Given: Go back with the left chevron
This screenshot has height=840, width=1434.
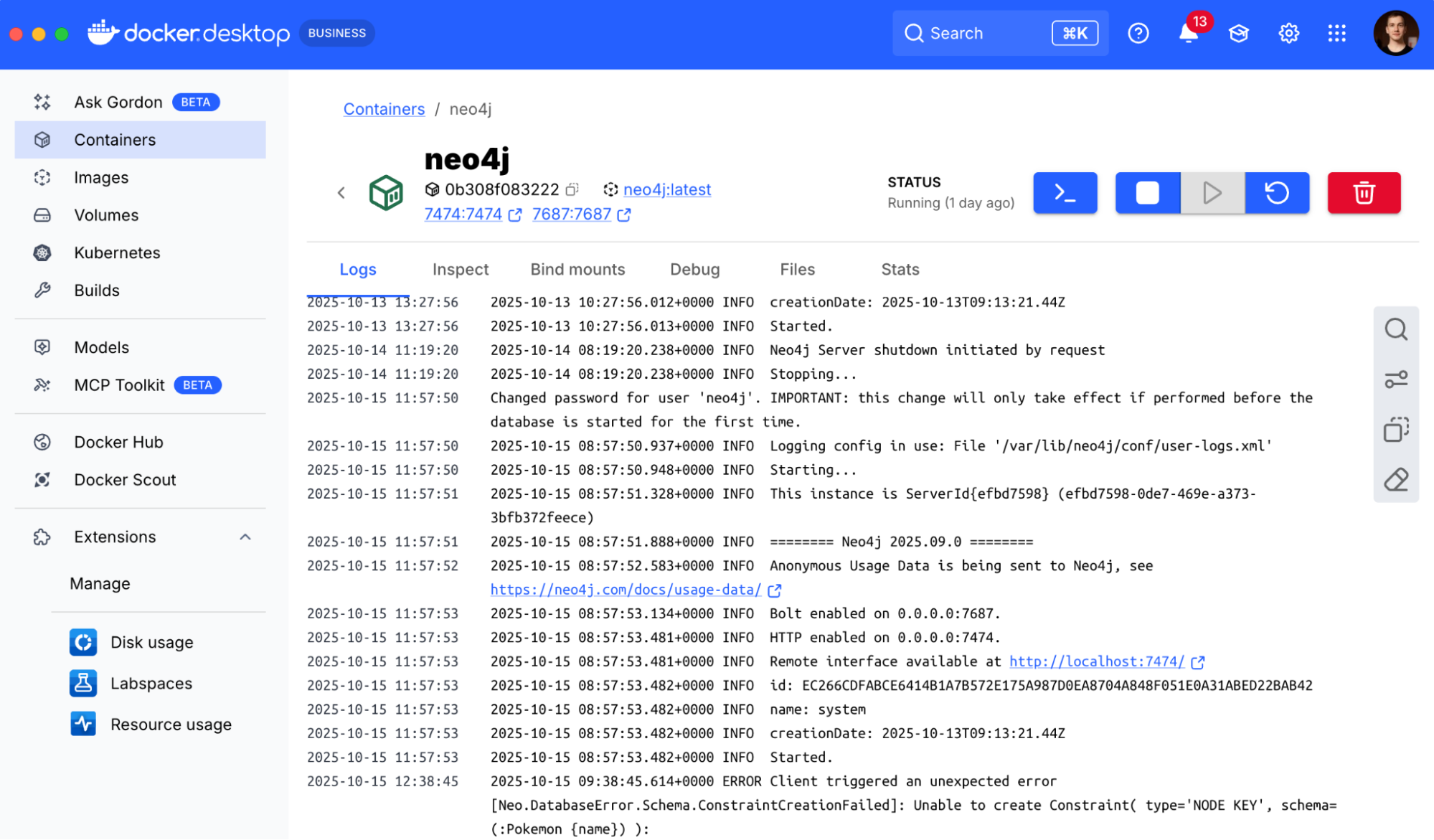Looking at the screenshot, I should point(341,192).
